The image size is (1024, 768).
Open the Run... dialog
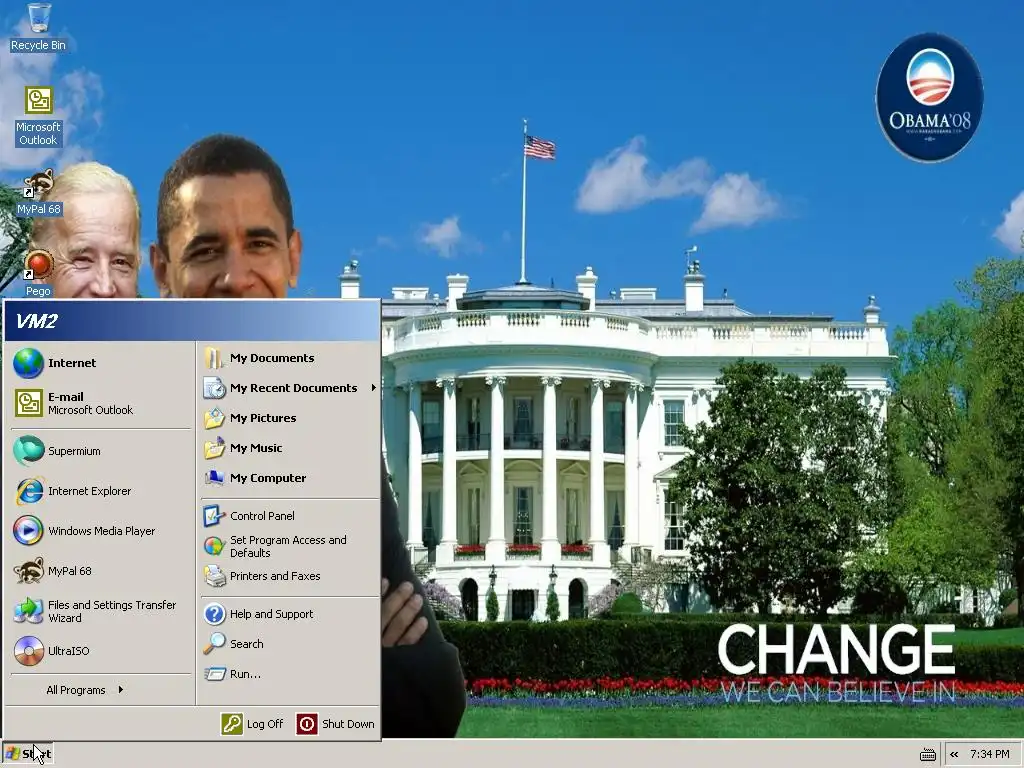290,674
